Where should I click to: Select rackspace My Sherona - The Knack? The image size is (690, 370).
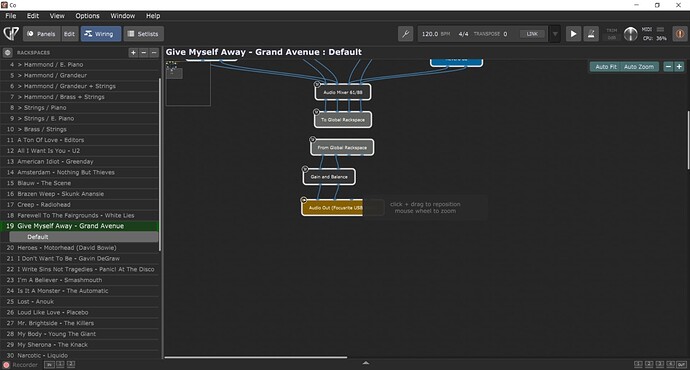(x=80, y=344)
